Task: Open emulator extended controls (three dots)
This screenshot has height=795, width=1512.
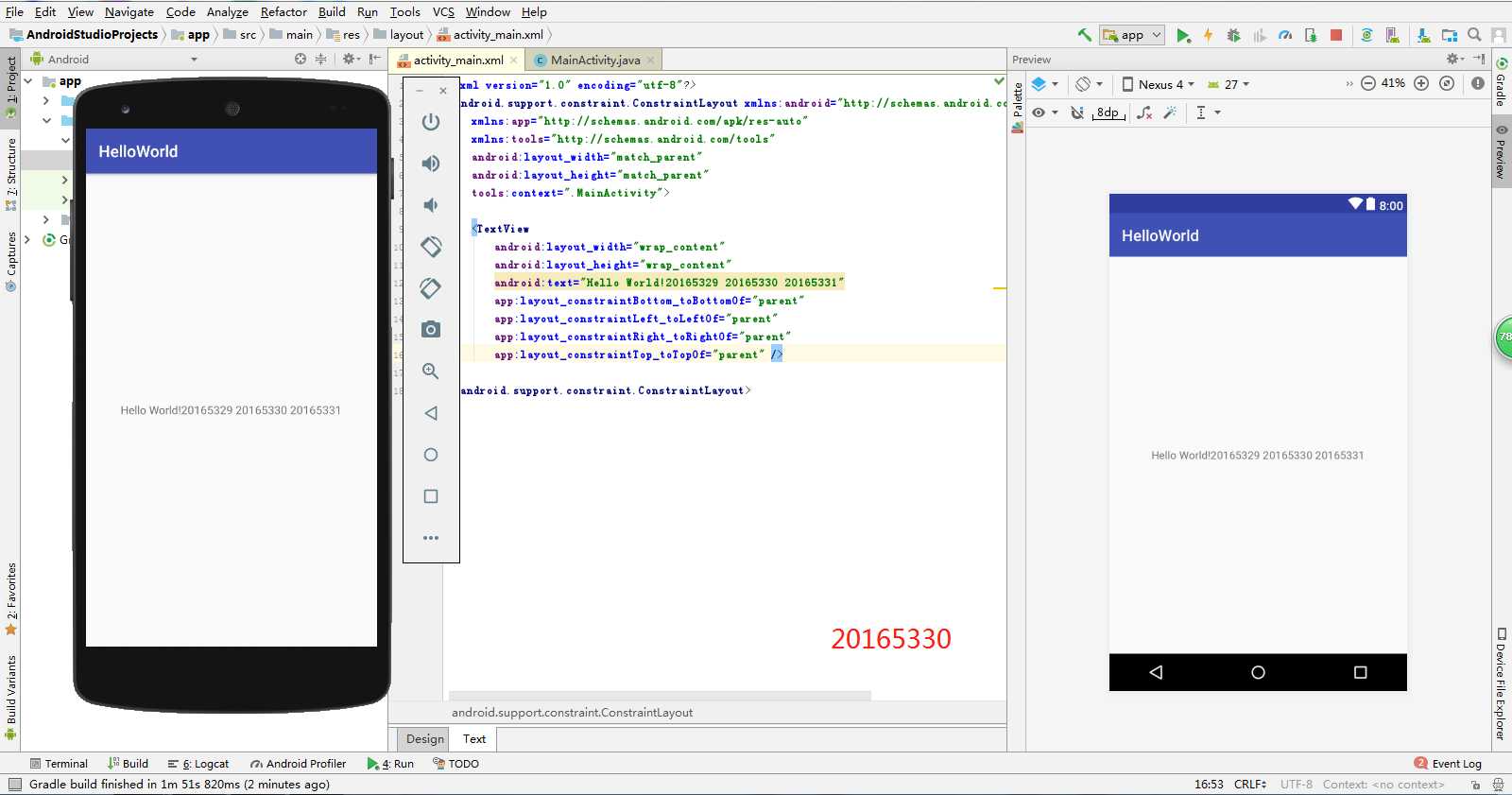Action: click(431, 538)
